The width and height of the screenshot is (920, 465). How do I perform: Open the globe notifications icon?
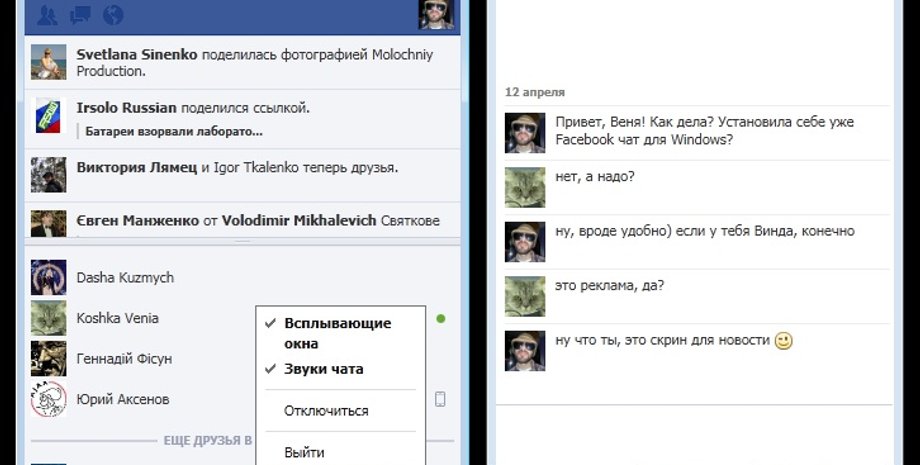click(113, 15)
